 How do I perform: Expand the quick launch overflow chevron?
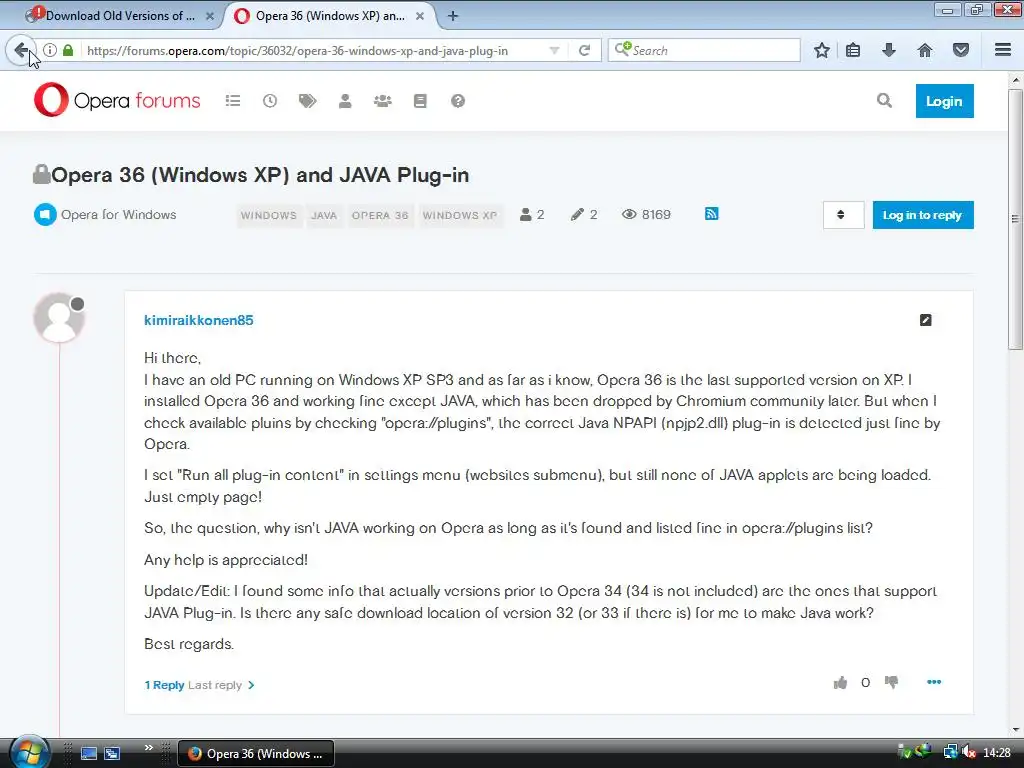point(149,748)
